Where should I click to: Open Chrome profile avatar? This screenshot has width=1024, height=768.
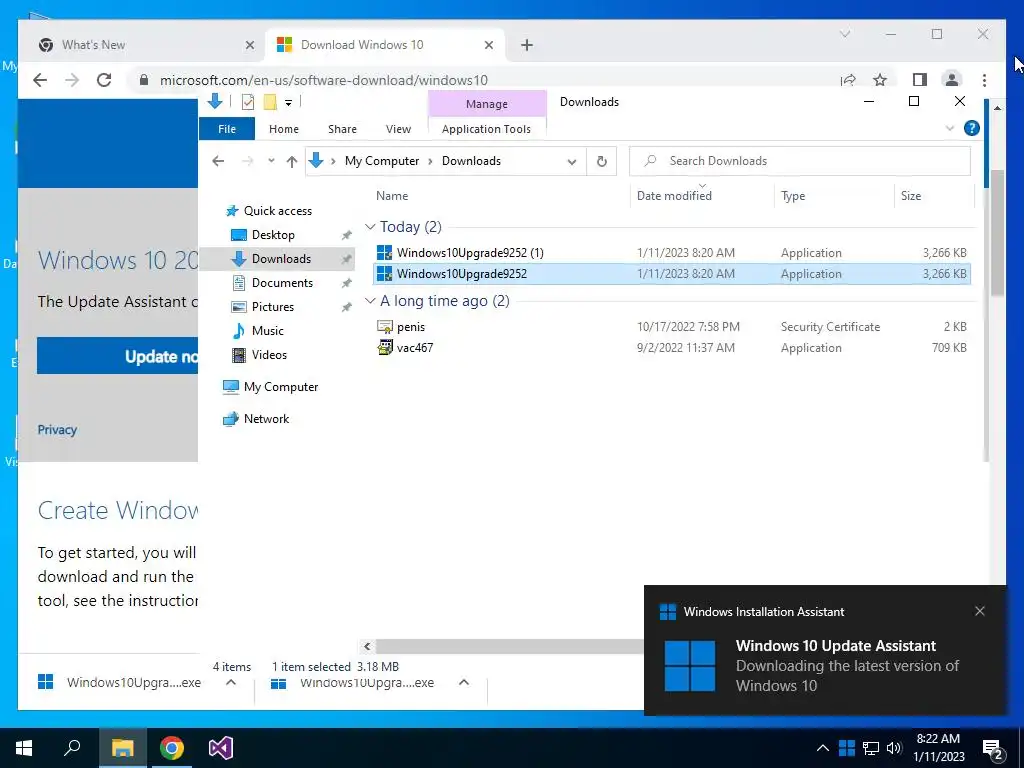pyautogui.click(x=952, y=80)
